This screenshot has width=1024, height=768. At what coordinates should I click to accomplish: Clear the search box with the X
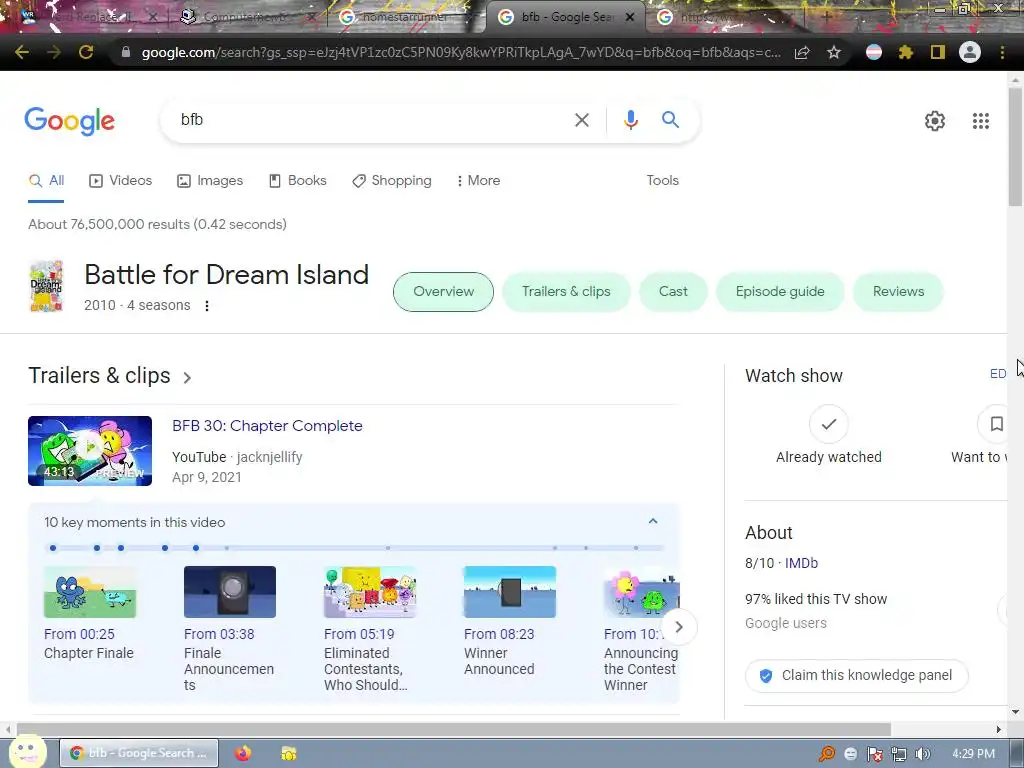click(x=581, y=120)
